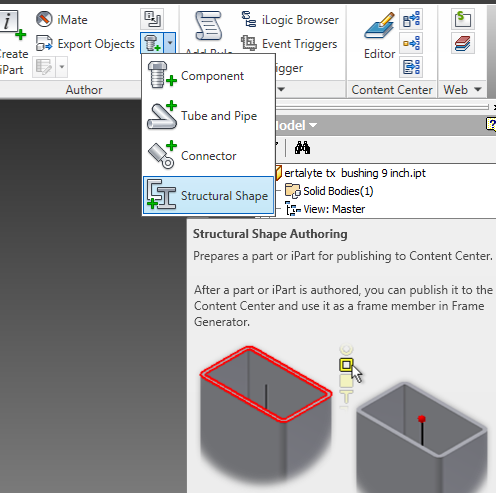
Task: Select the View: Master node
Action: pos(334,209)
